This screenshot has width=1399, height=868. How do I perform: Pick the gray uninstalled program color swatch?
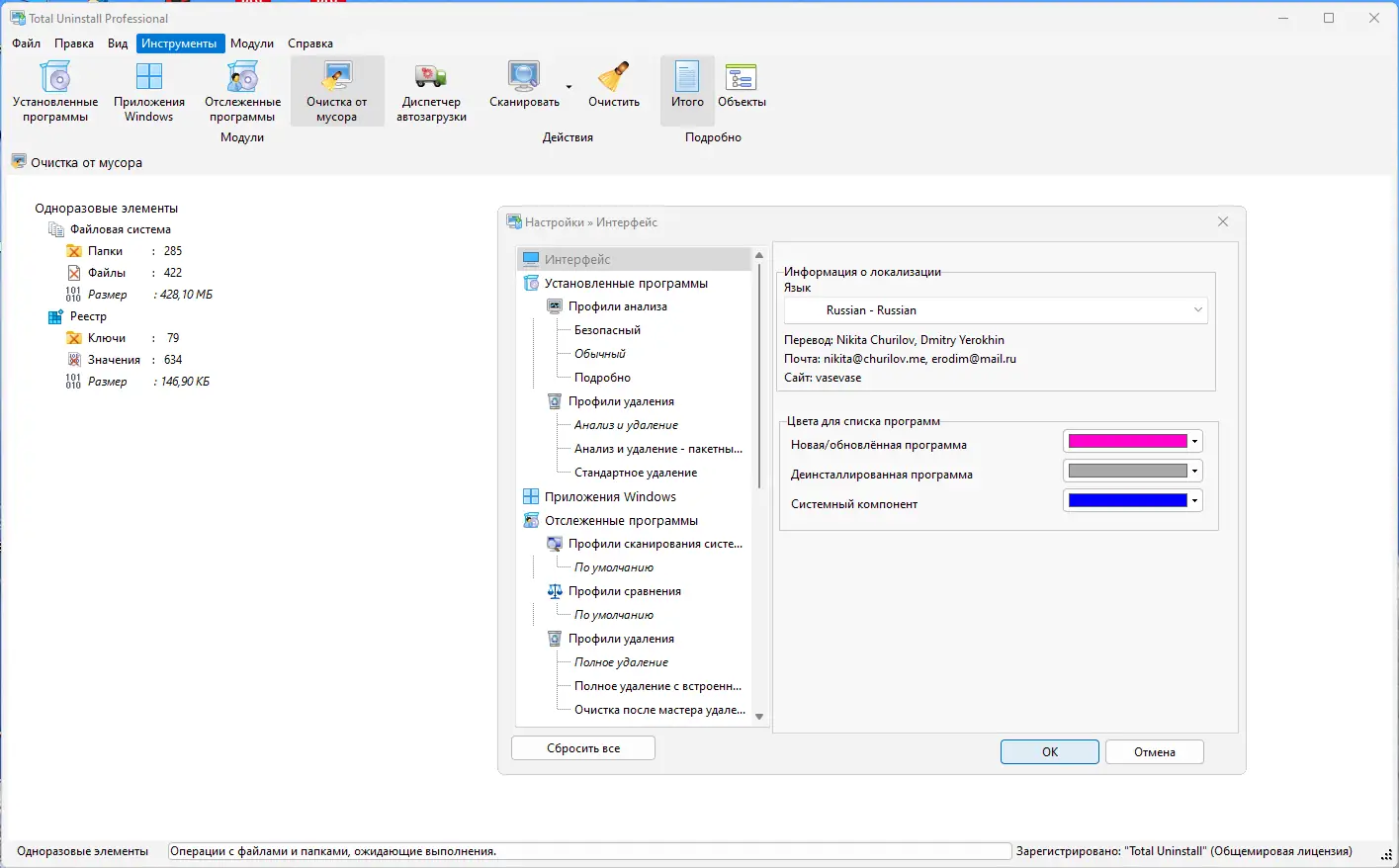tap(1127, 472)
